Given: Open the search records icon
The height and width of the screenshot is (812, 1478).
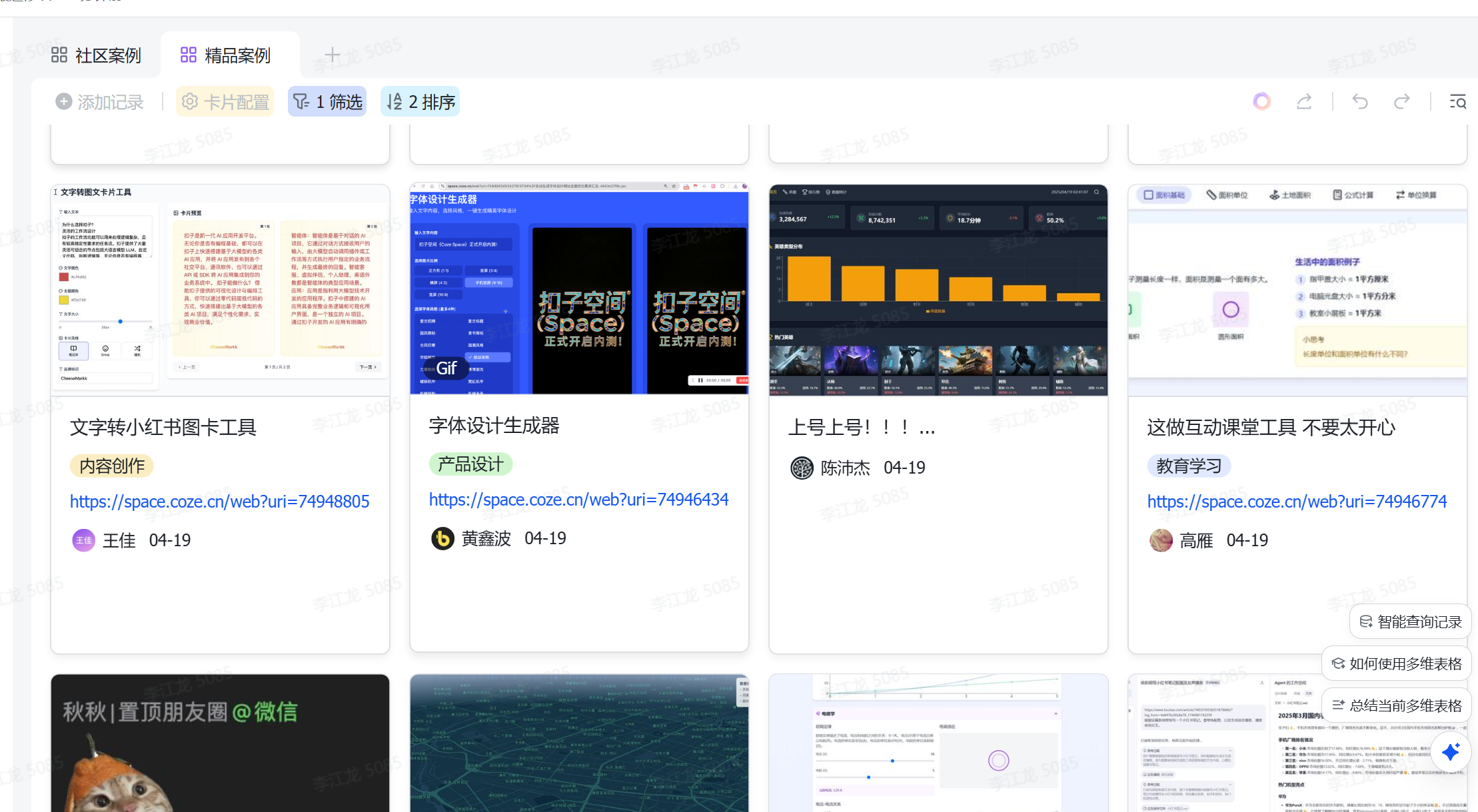Looking at the screenshot, I should [x=1457, y=102].
